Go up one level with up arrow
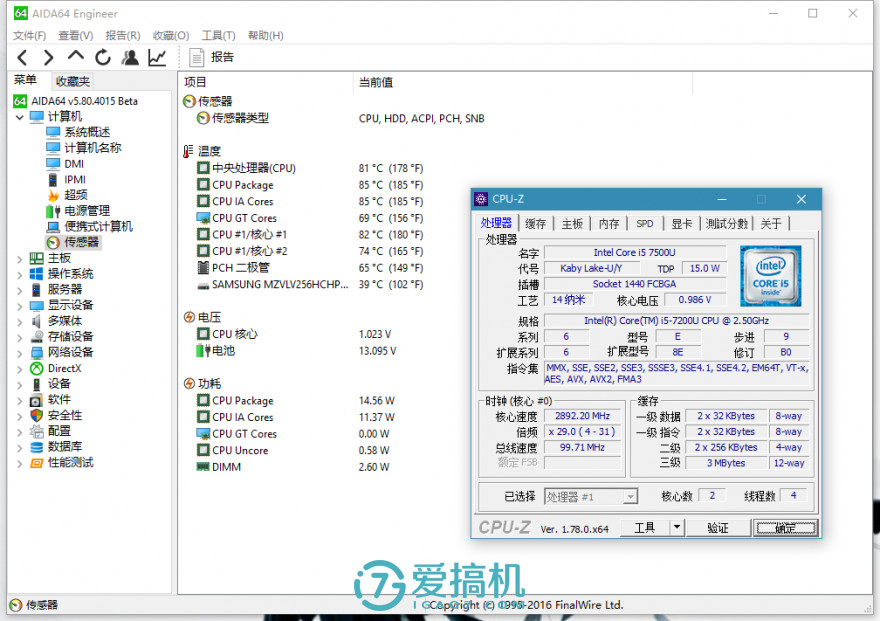 [x=76, y=57]
